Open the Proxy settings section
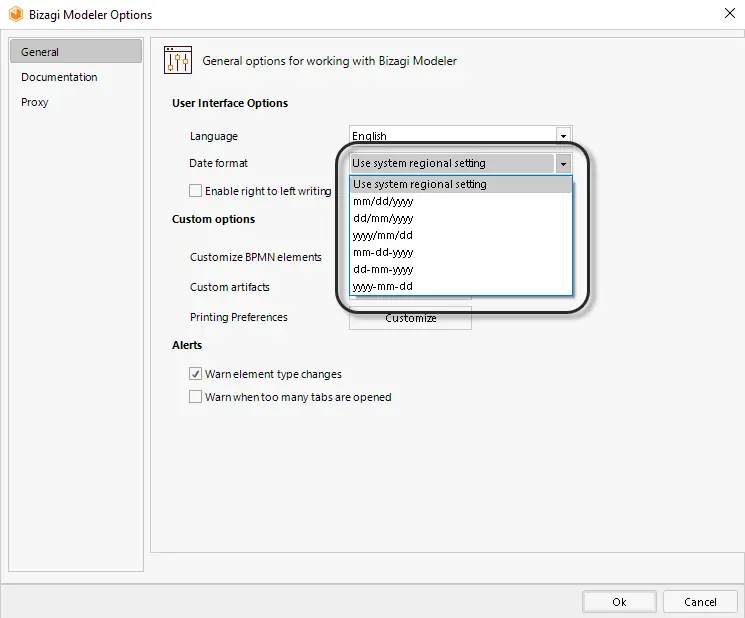Screen dimensions: 745x618 pos(35,102)
